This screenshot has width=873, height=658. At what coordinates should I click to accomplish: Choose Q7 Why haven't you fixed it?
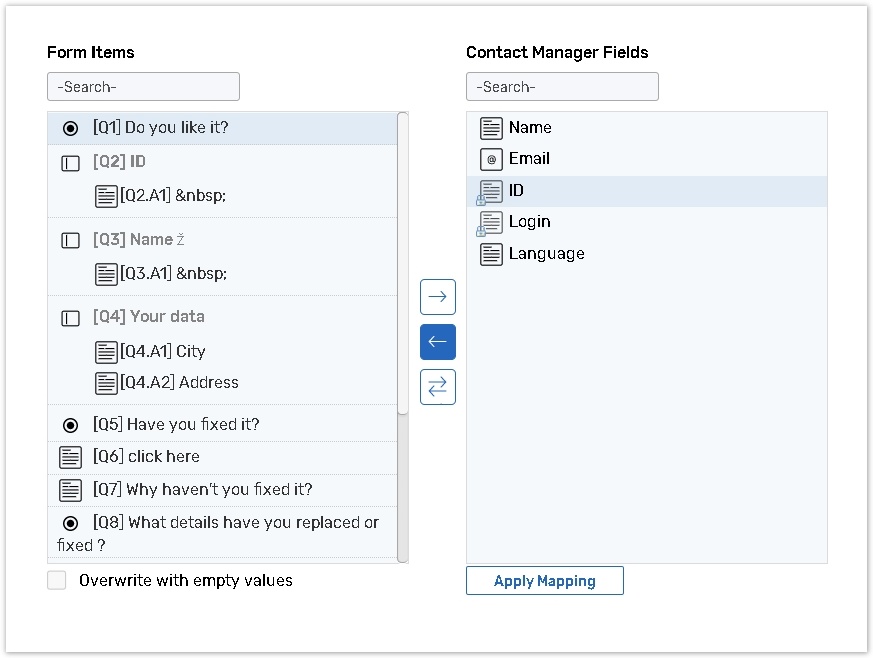coord(219,490)
